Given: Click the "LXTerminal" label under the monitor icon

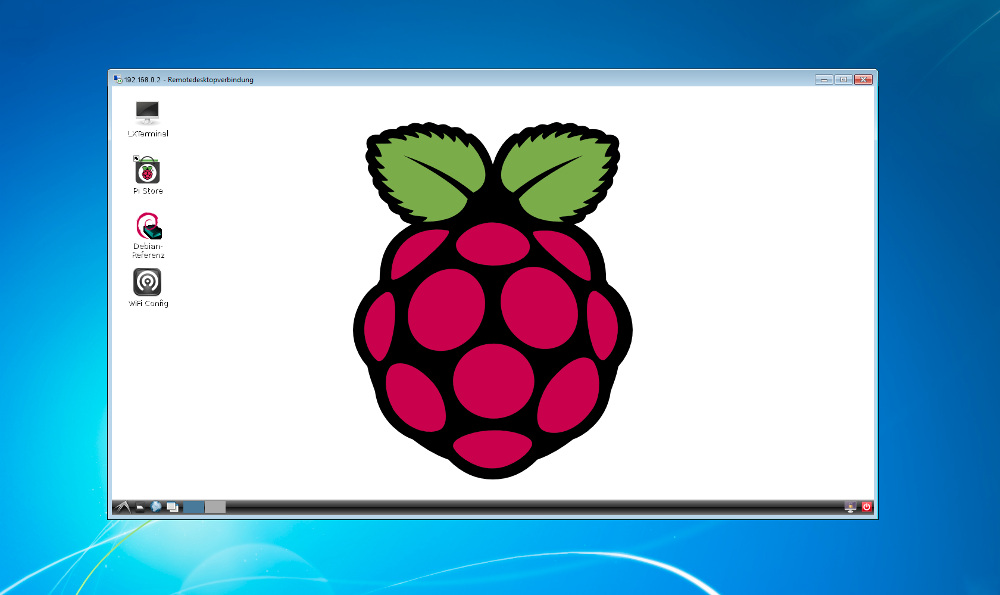Looking at the screenshot, I should coord(148,134).
